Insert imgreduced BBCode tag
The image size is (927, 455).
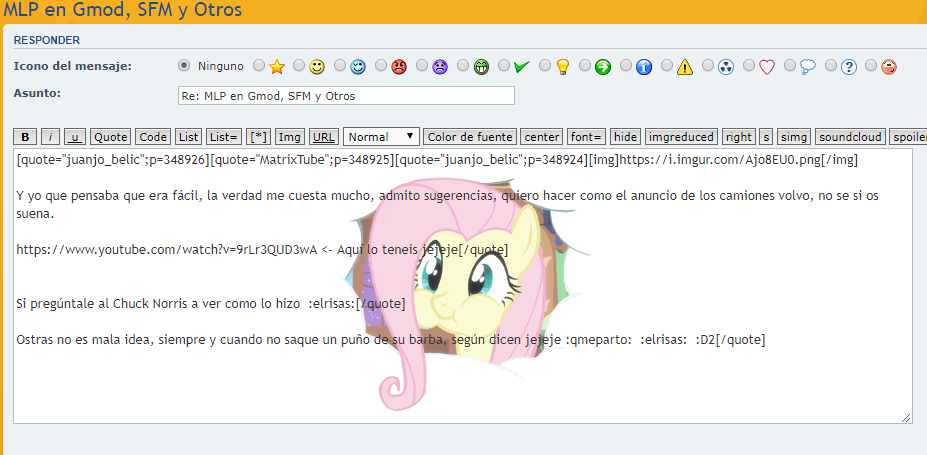coord(681,137)
